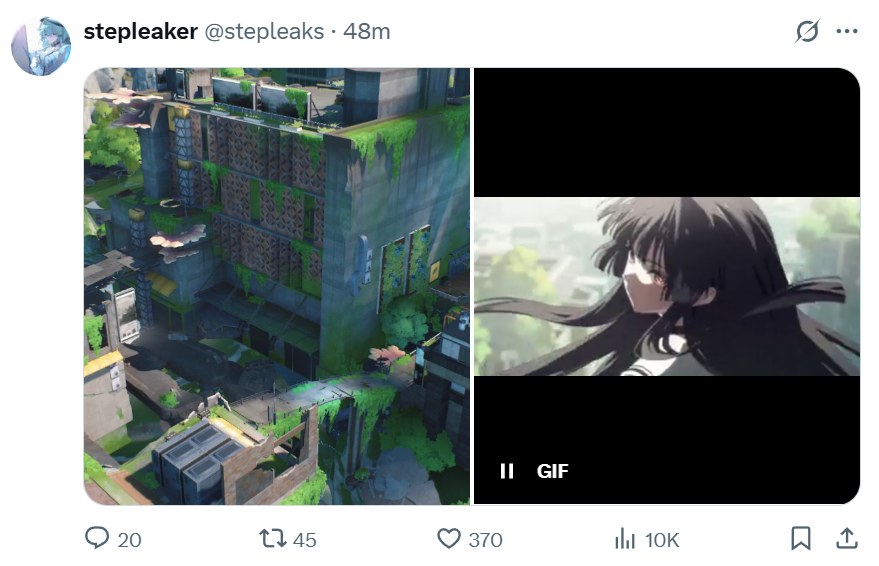
Task: View the overgrown building image
Action: pos(277,286)
